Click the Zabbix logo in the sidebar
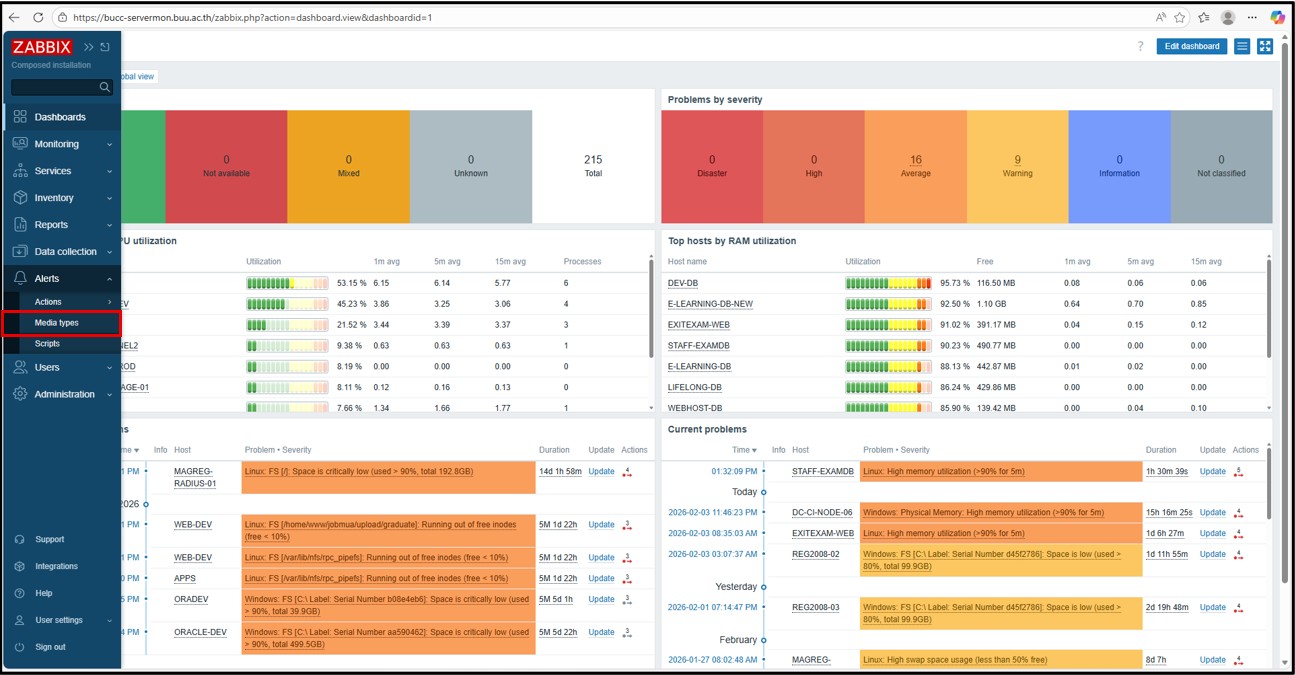1295x675 pixels. click(x=42, y=47)
